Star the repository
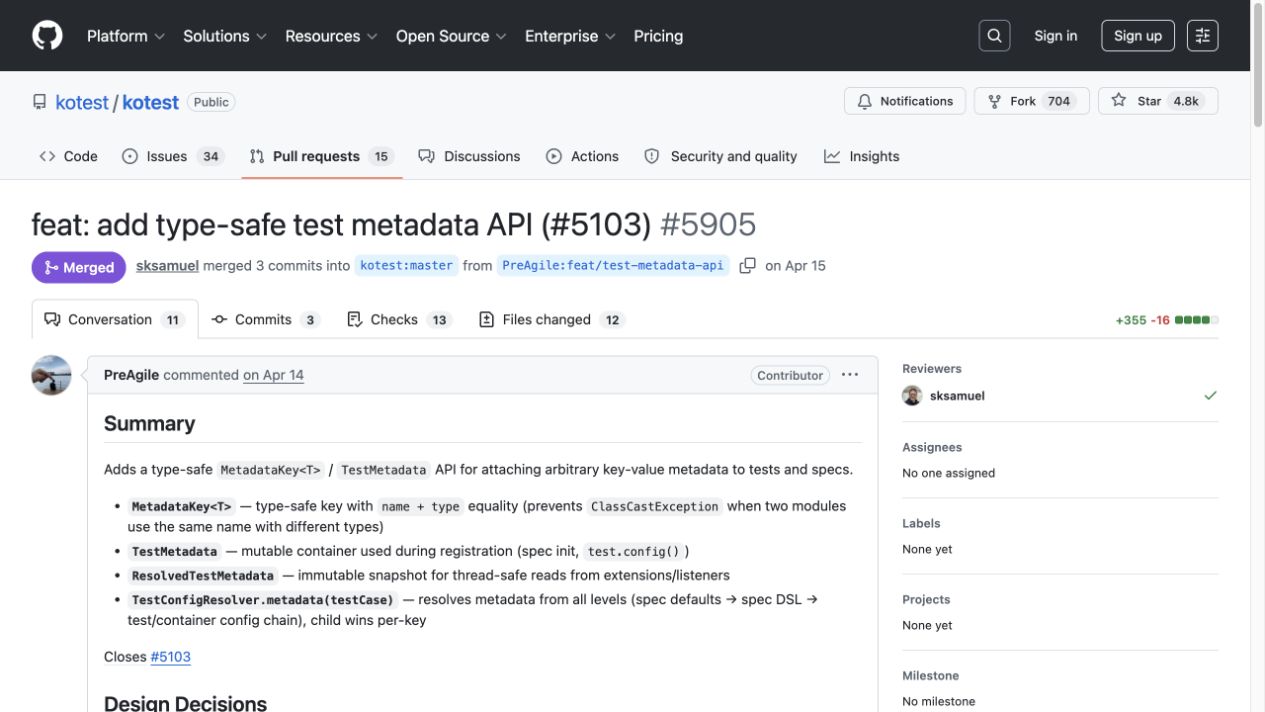Image resolution: width=1265 pixels, height=712 pixels. (x=1158, y=101)
